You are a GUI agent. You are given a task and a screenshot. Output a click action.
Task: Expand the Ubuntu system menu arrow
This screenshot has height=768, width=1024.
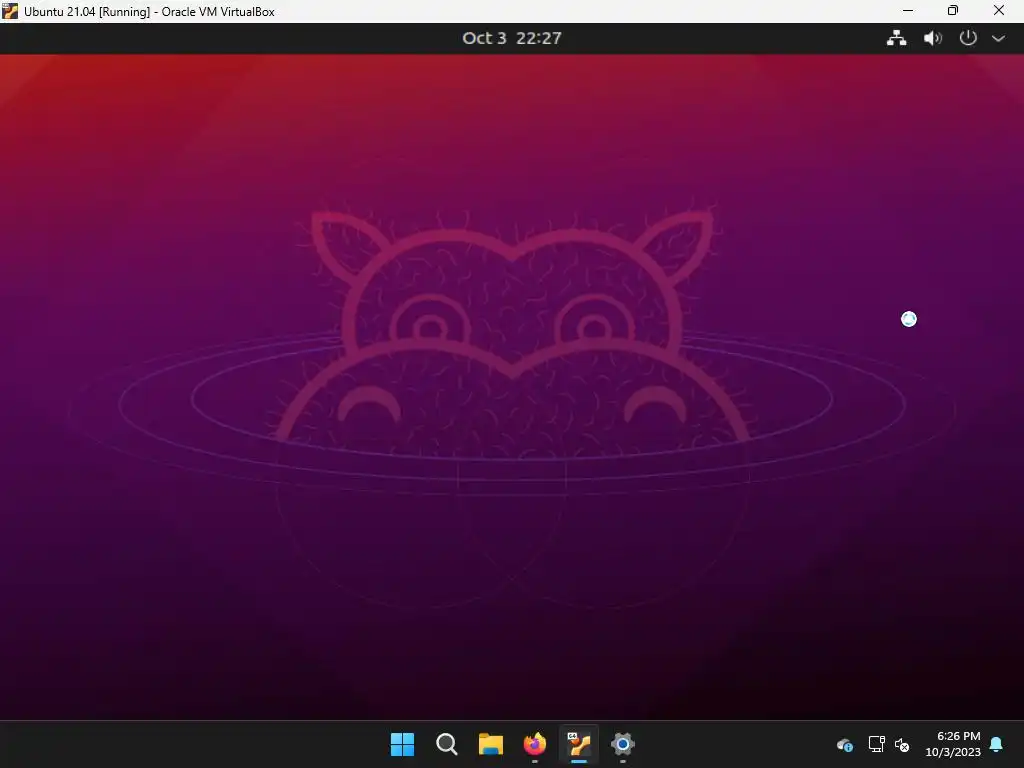point(998,39)
